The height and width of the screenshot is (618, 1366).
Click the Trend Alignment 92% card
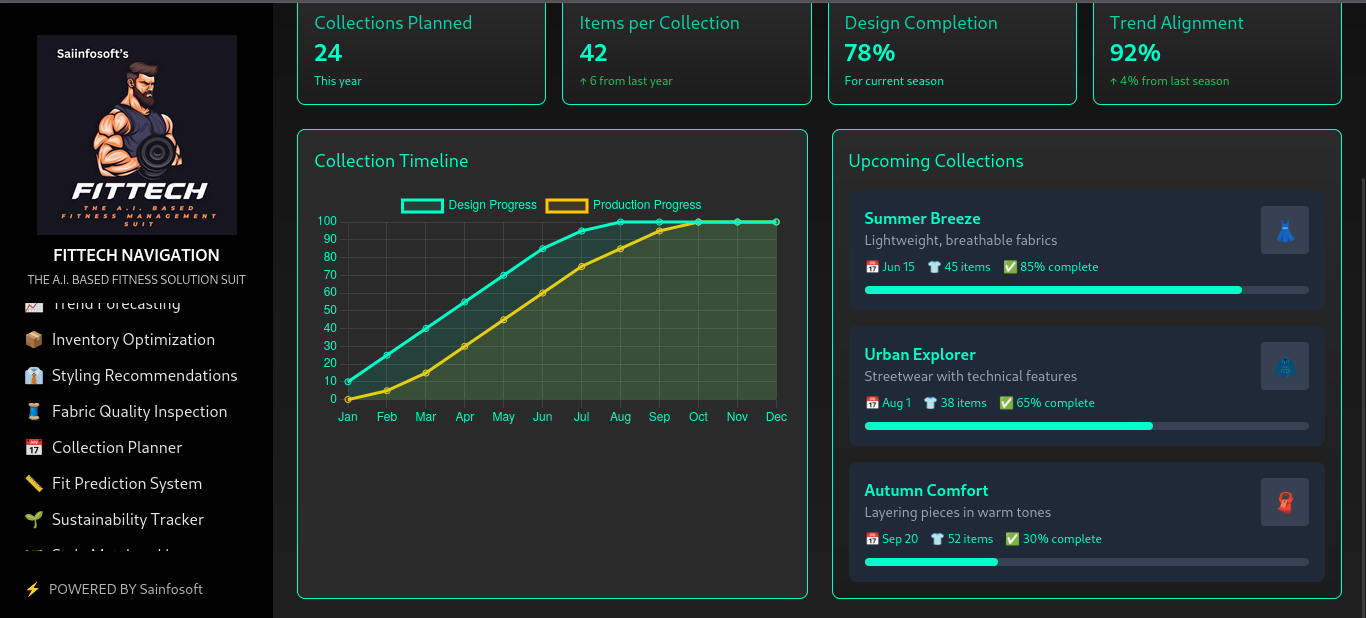pyautogui.click(x=1217, y=52)
